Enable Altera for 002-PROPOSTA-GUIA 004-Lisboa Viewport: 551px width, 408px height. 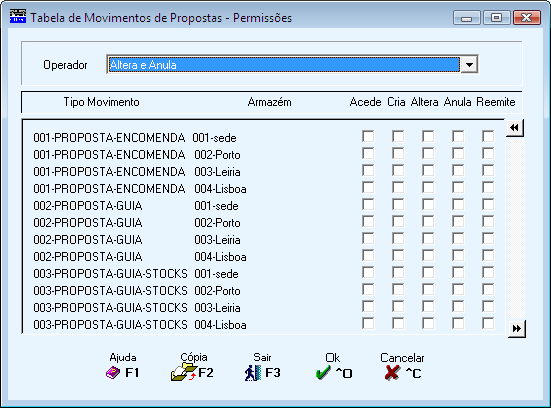pyautogui.click(x=428, y=255)
